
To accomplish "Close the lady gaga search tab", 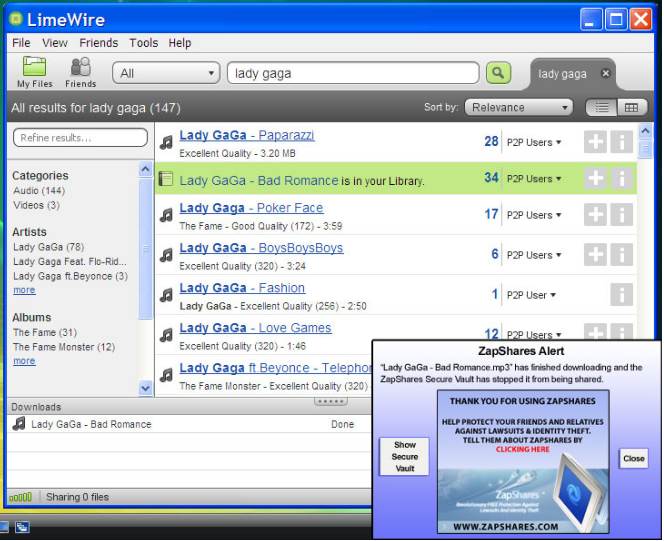I will pyautogui.click(x=605, y=73).
